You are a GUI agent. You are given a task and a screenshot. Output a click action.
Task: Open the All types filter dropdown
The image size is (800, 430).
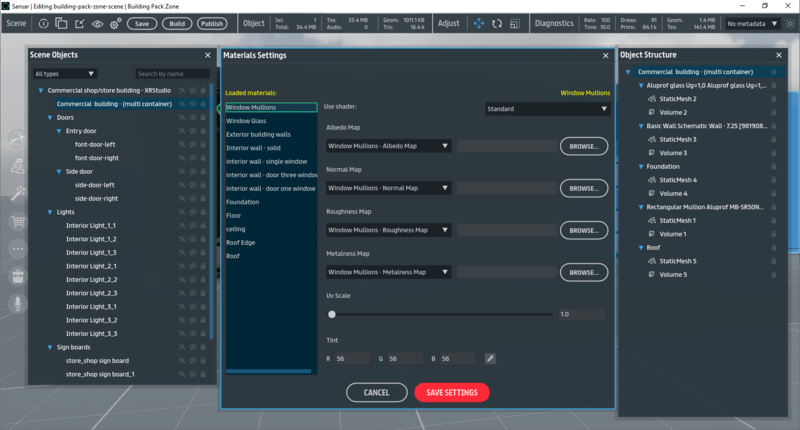click(x=64, y=73)
